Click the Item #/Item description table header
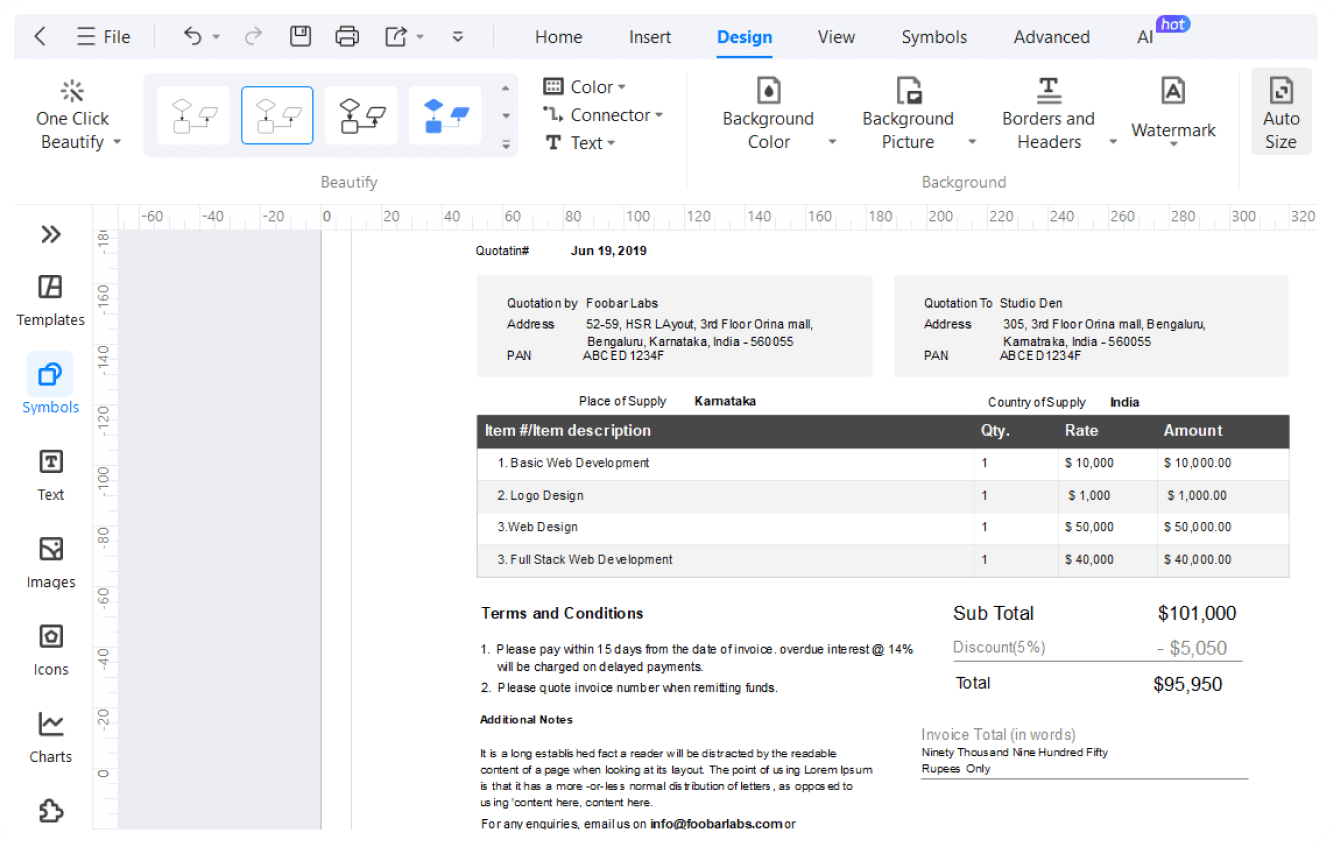The width and height of the screenshot is (1332, 844). pyautogui.click(x=567, y=431)
